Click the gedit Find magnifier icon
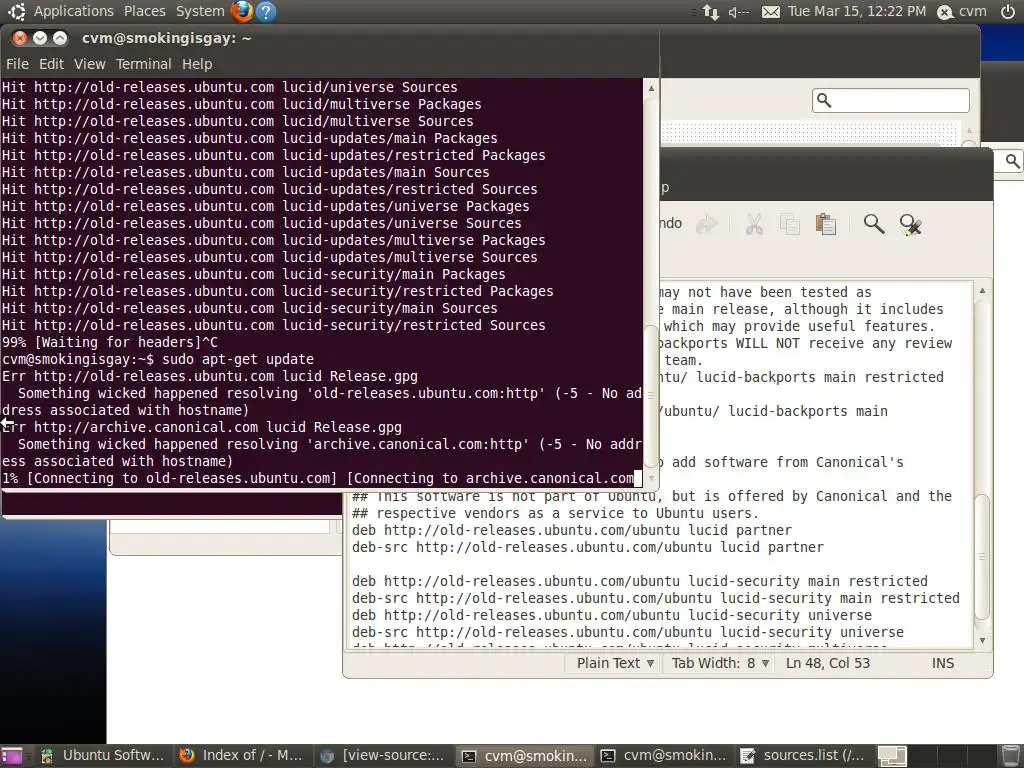Image resolution: width=1024 pixels, height=768 pixels. coord(874,224)
